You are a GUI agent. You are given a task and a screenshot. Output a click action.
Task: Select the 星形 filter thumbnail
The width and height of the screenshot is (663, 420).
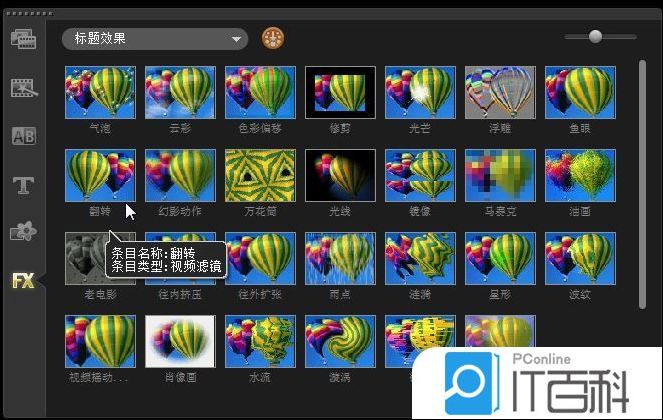pyautogui.click(x=500, y=258)
